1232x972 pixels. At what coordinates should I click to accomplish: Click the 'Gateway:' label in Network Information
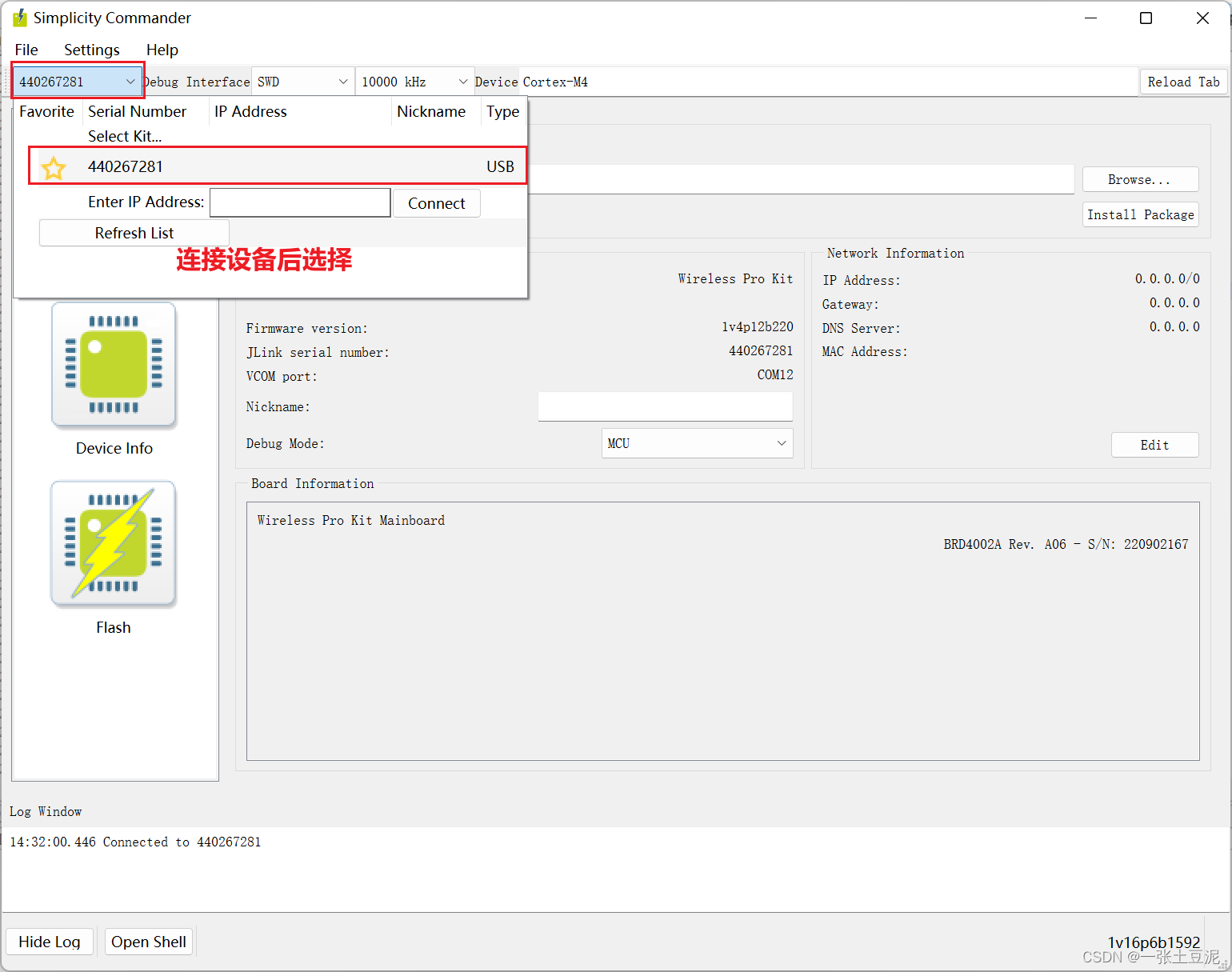[850, 304]
